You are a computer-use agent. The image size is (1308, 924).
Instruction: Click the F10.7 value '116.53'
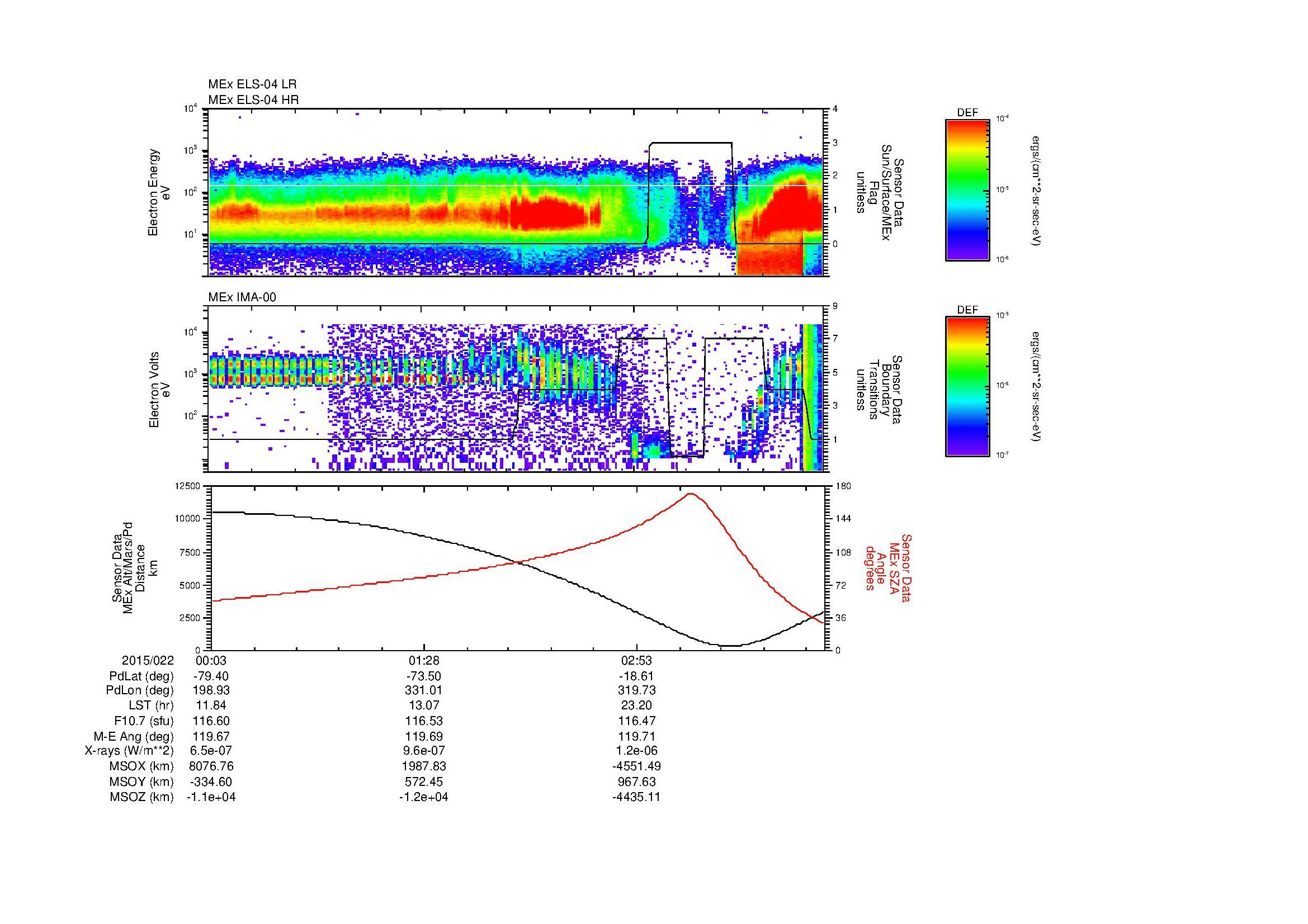click(424, 721)
